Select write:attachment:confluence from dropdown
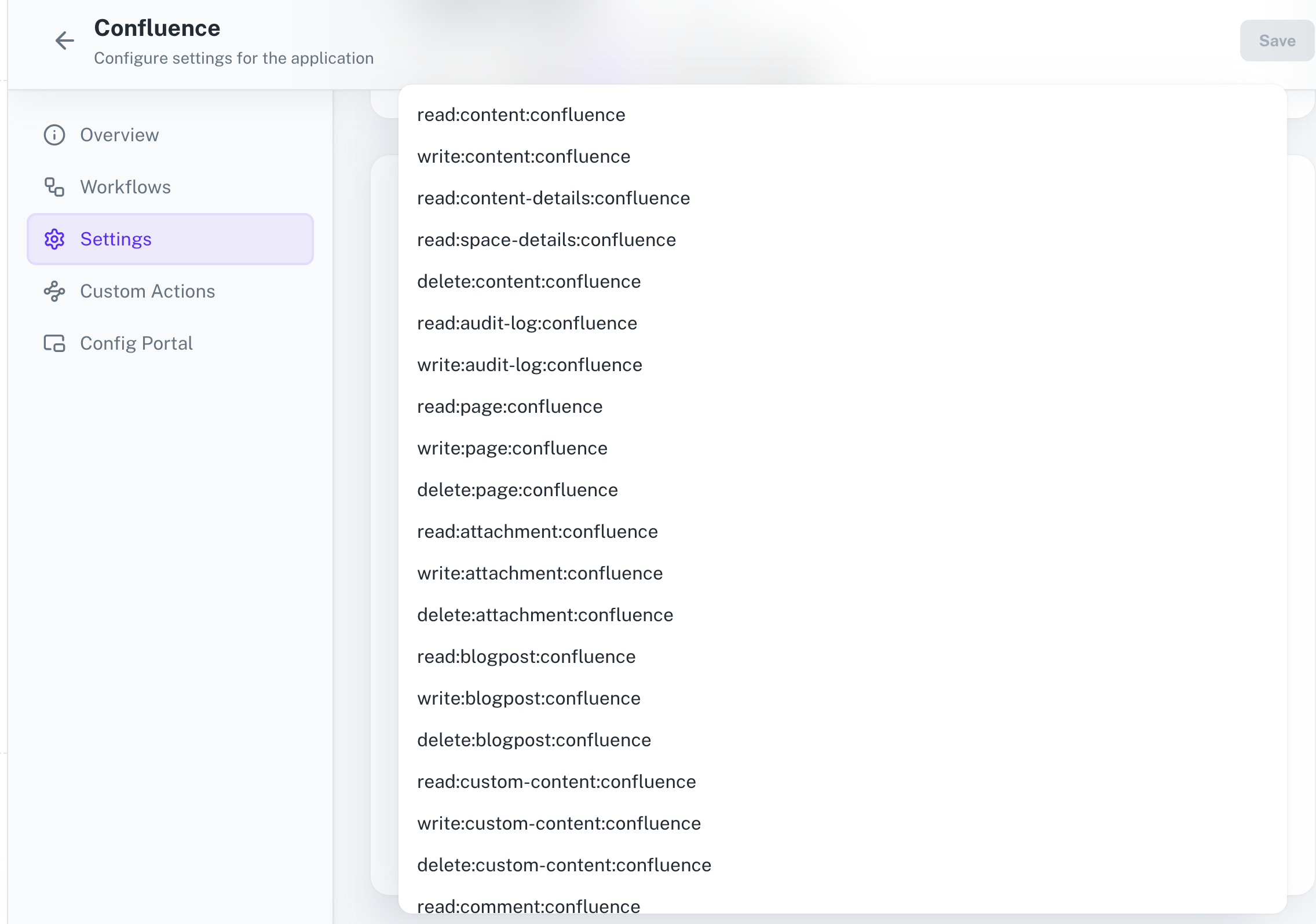 point(540,573)
